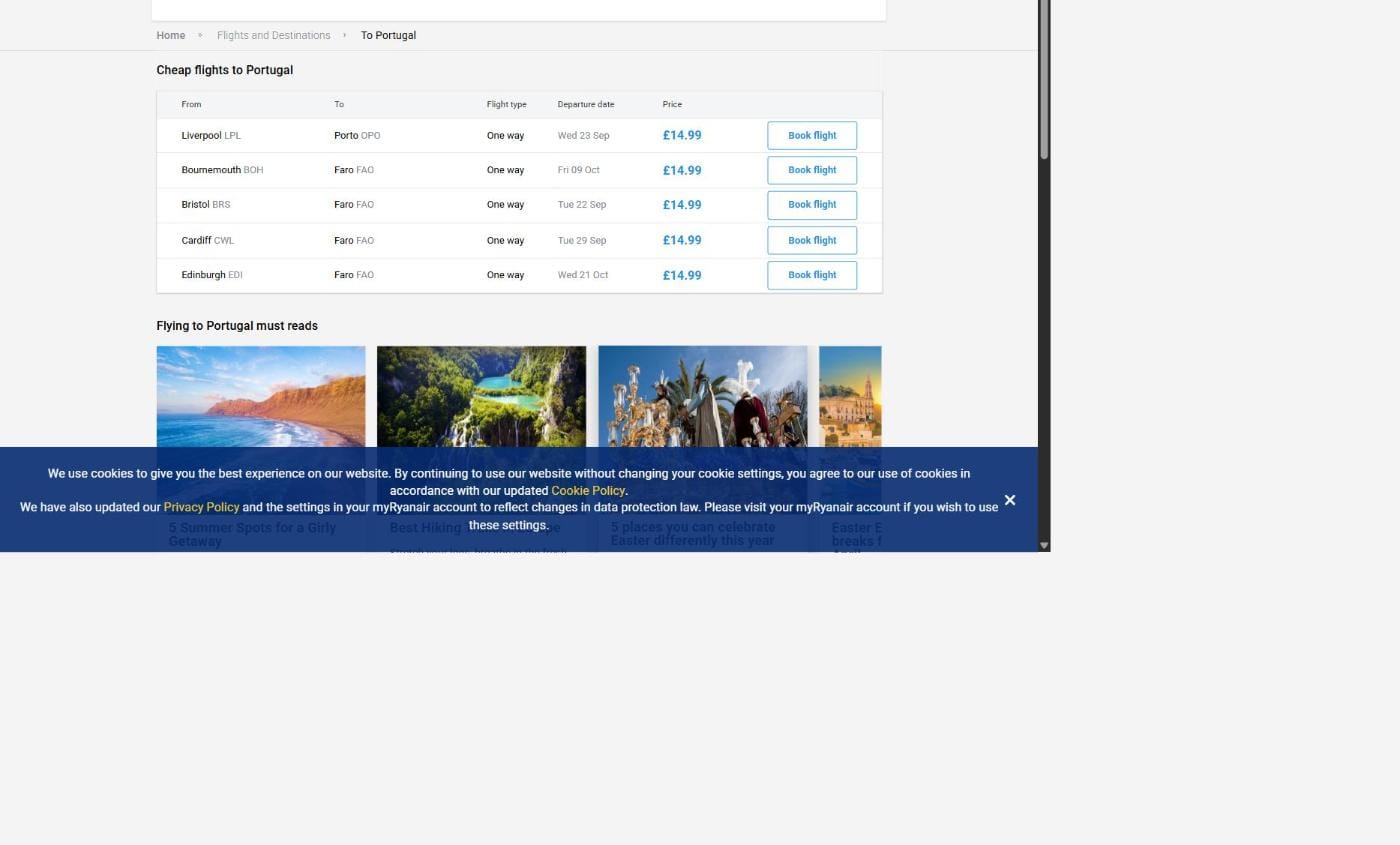This screenshot has width=1400, height=845.
Task: Click the Flying to Portugal must reads heading
Action: pos(237,326)
